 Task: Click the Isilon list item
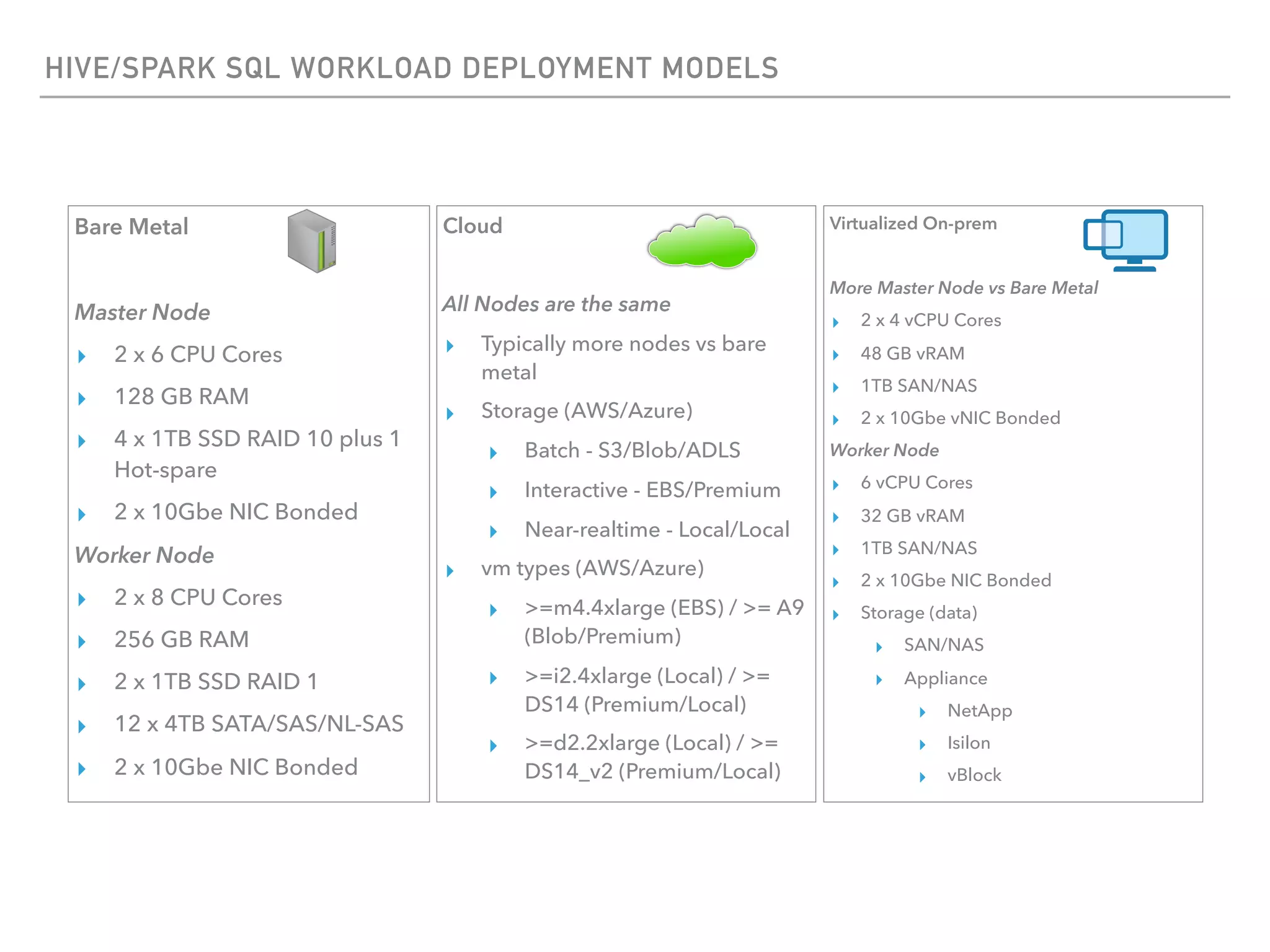968,743
